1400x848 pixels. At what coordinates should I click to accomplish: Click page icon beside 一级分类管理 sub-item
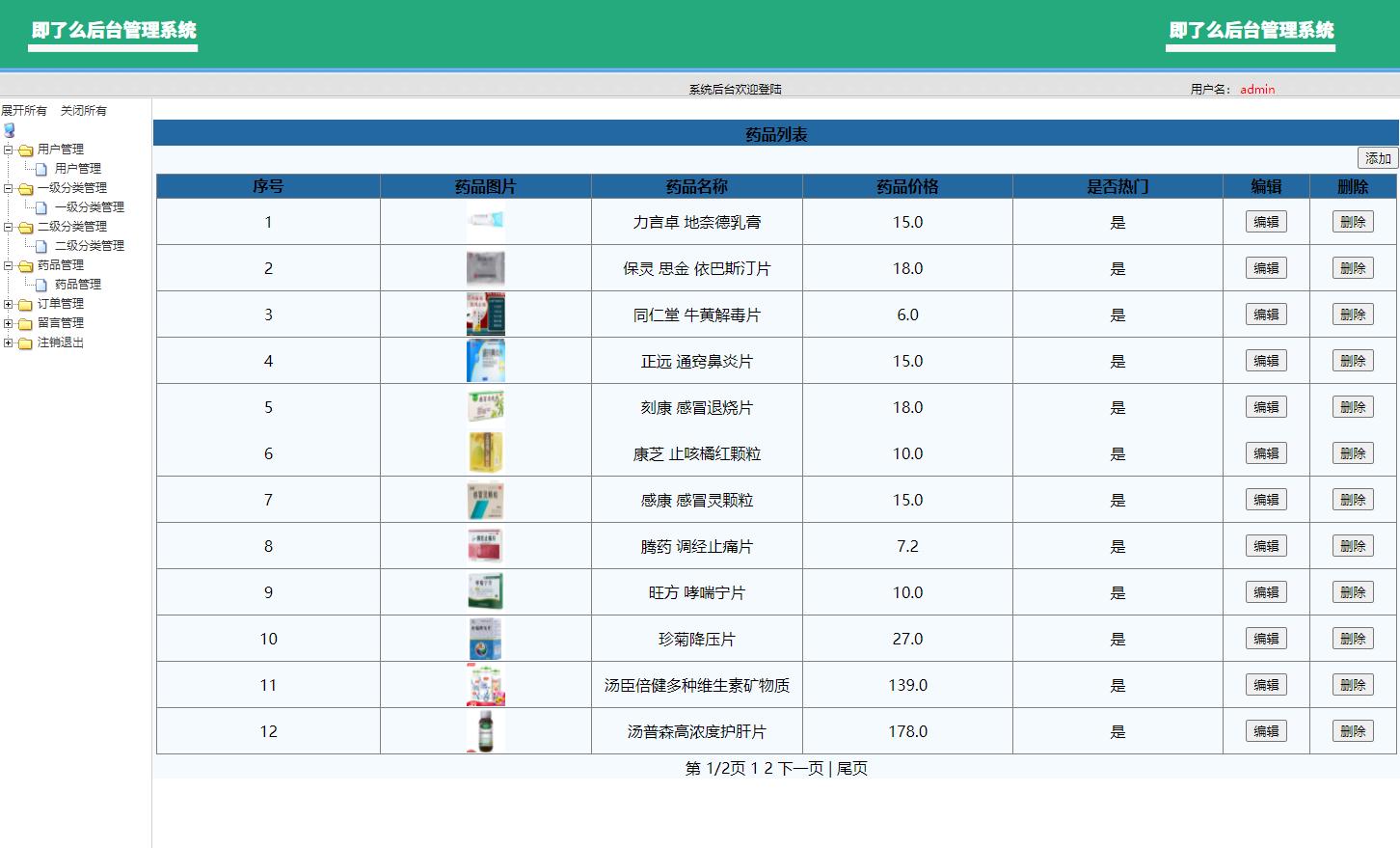(41, 207)
